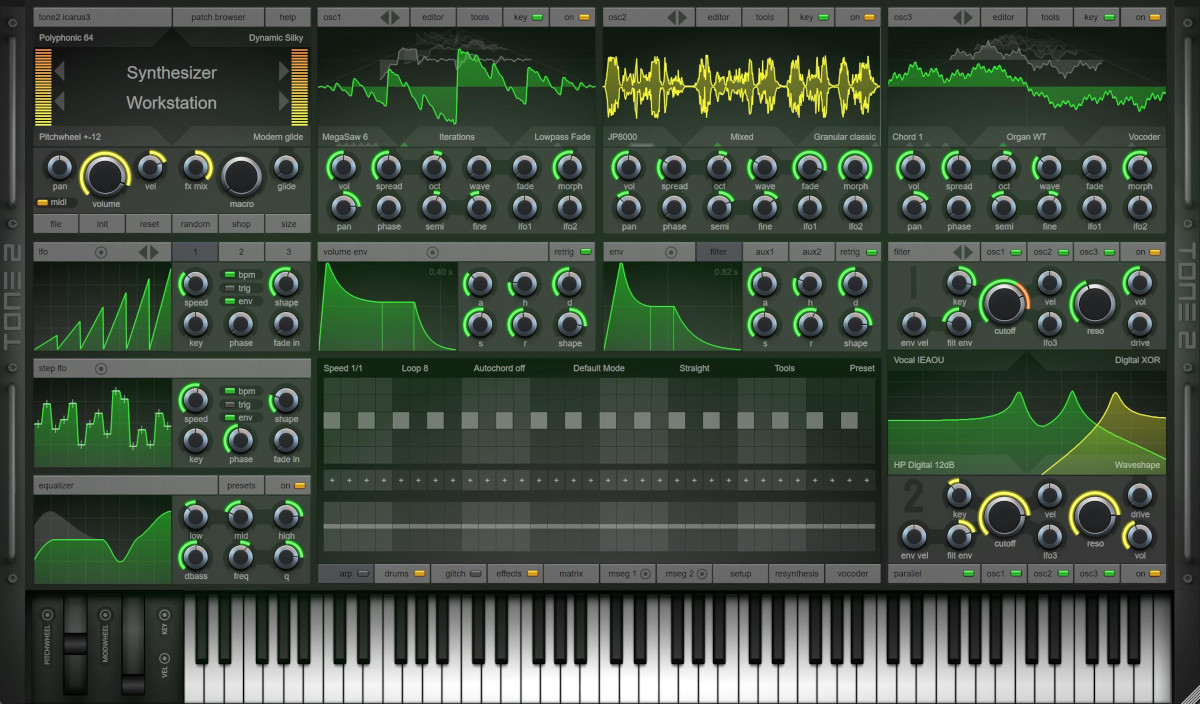Open the MegaSaw 6 waveform dropdown
Screen dimensions: 1200x704
[x=345, y=137]
